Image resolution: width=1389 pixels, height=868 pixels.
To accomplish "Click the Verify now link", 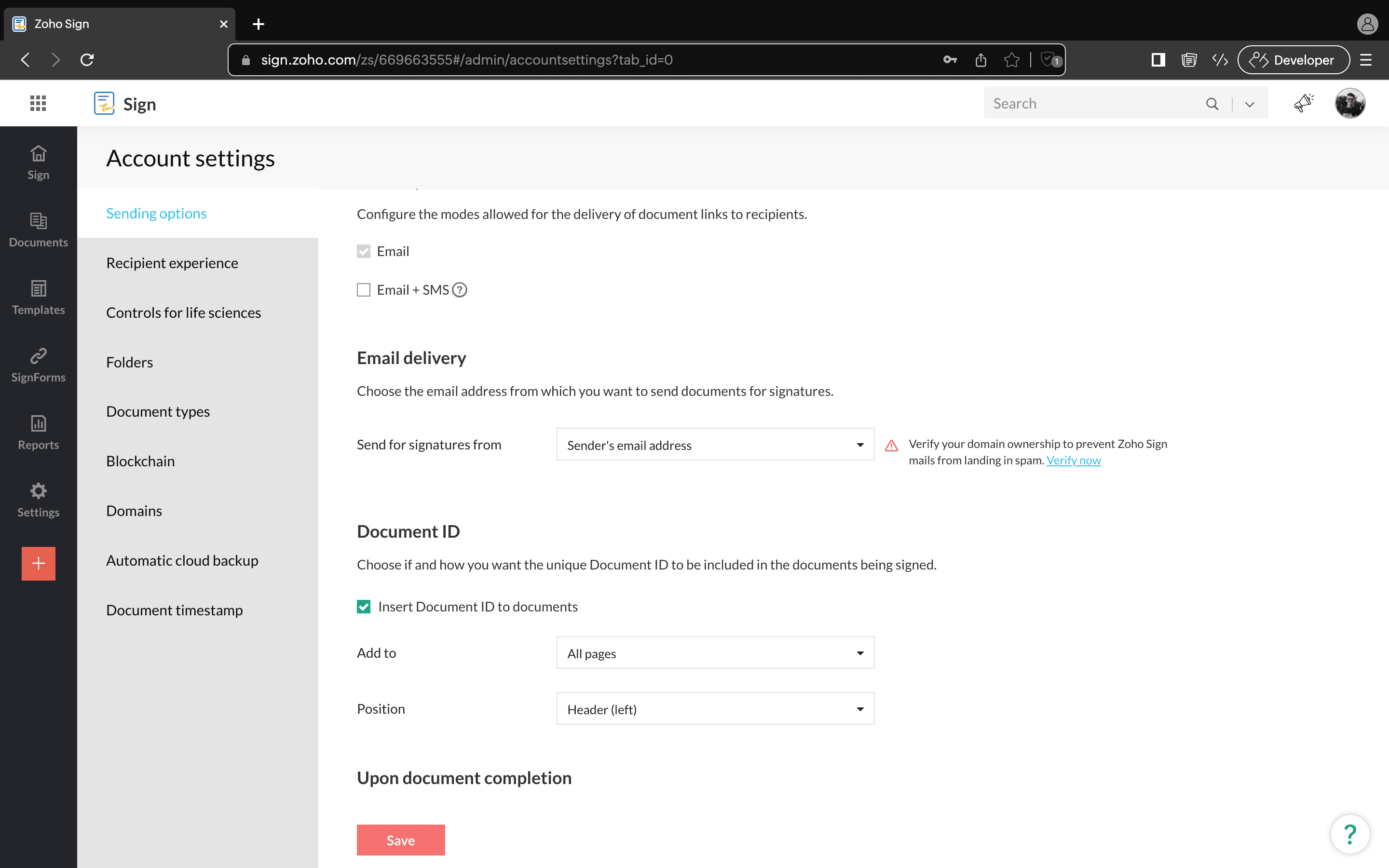I will [1073, 461].
